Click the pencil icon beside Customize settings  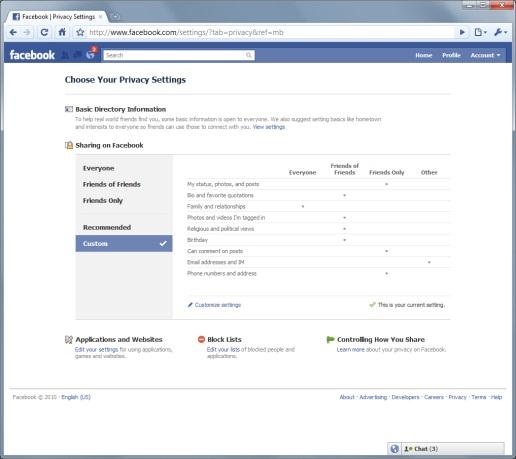(x=190, y=305)
